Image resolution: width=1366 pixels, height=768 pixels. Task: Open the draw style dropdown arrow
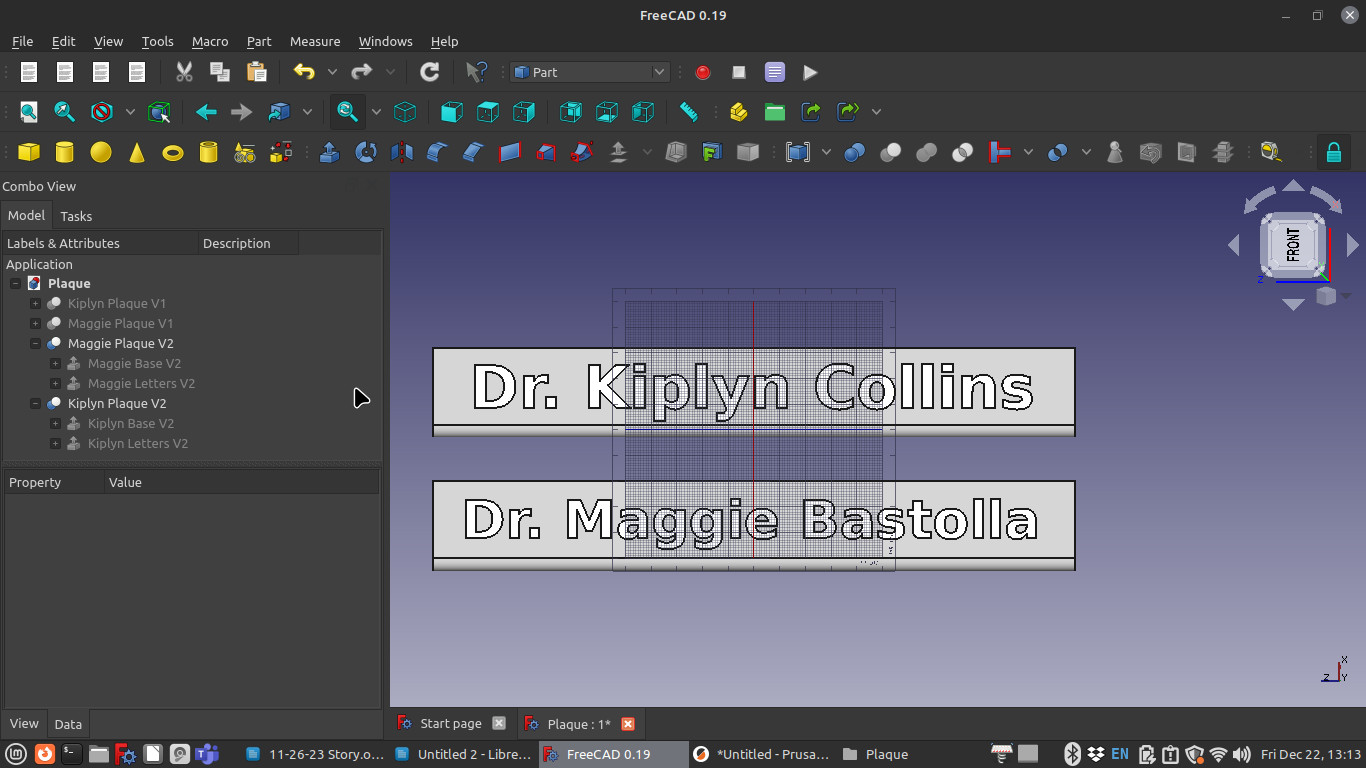130,112
